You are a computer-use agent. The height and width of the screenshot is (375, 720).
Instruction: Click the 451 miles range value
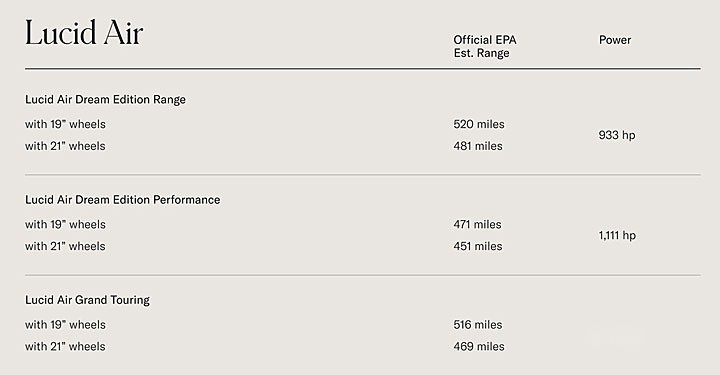[478, 246]
